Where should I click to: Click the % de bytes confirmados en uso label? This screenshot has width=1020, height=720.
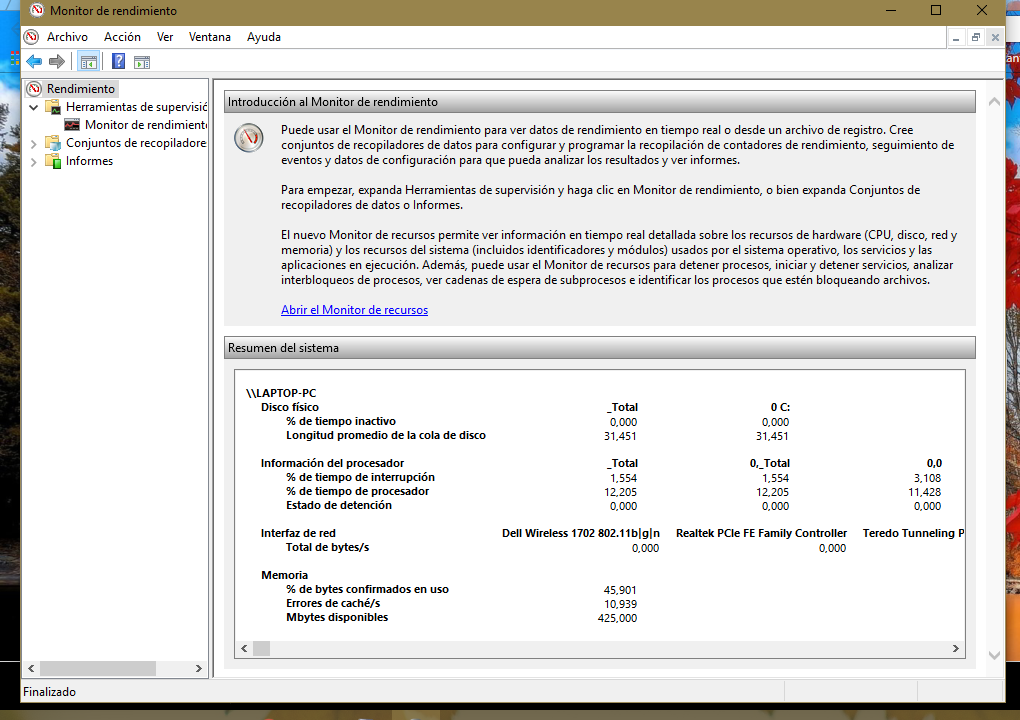click(368, 589)
